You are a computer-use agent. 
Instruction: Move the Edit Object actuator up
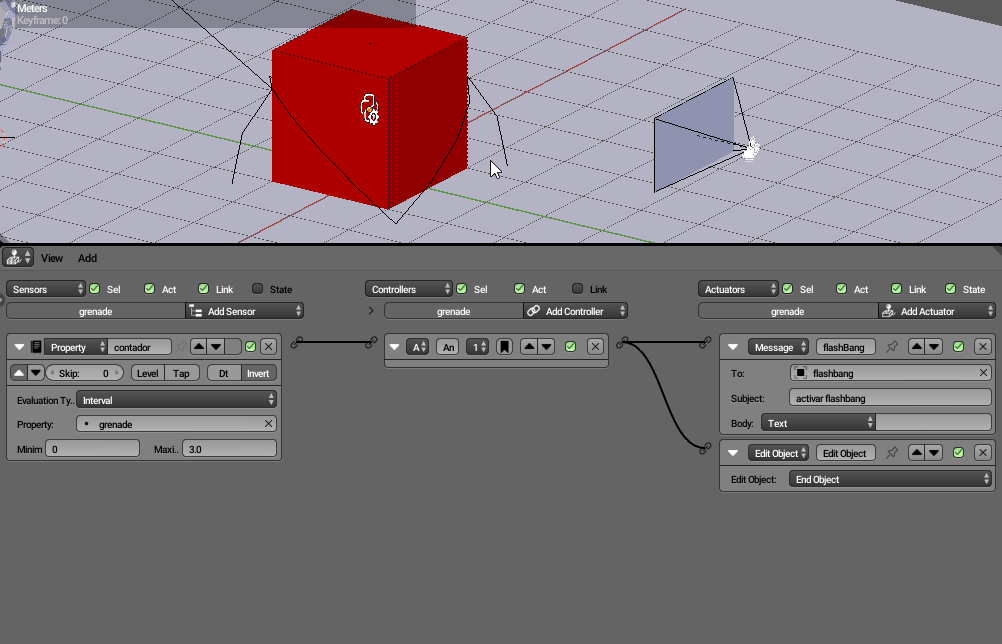tap(916, 453)
